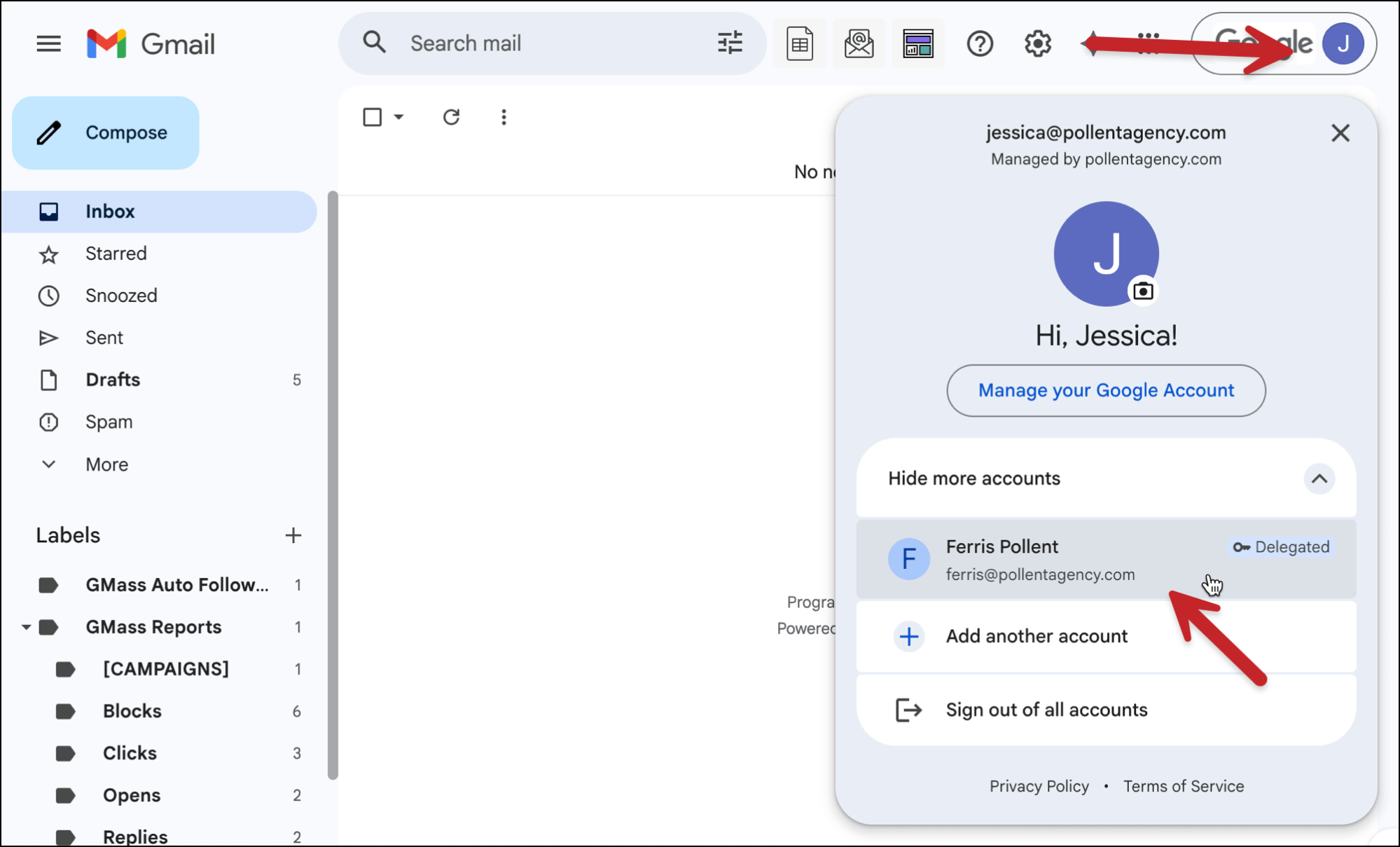
Task: Click the sidebar vertical scrollbar
Action: click(333, 483)
